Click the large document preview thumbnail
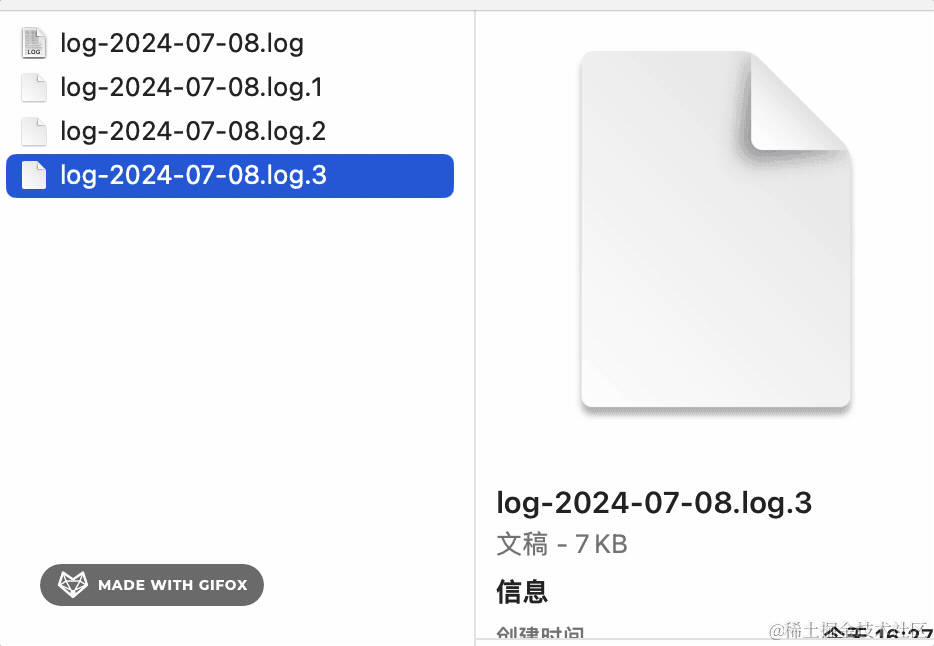This screenshot has height=646, width=934. tap(700, 260)
